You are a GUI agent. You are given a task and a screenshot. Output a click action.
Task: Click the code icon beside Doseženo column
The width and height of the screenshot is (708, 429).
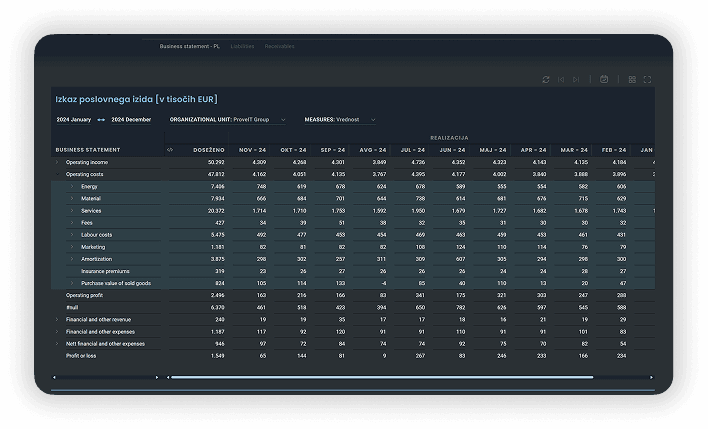170,149
